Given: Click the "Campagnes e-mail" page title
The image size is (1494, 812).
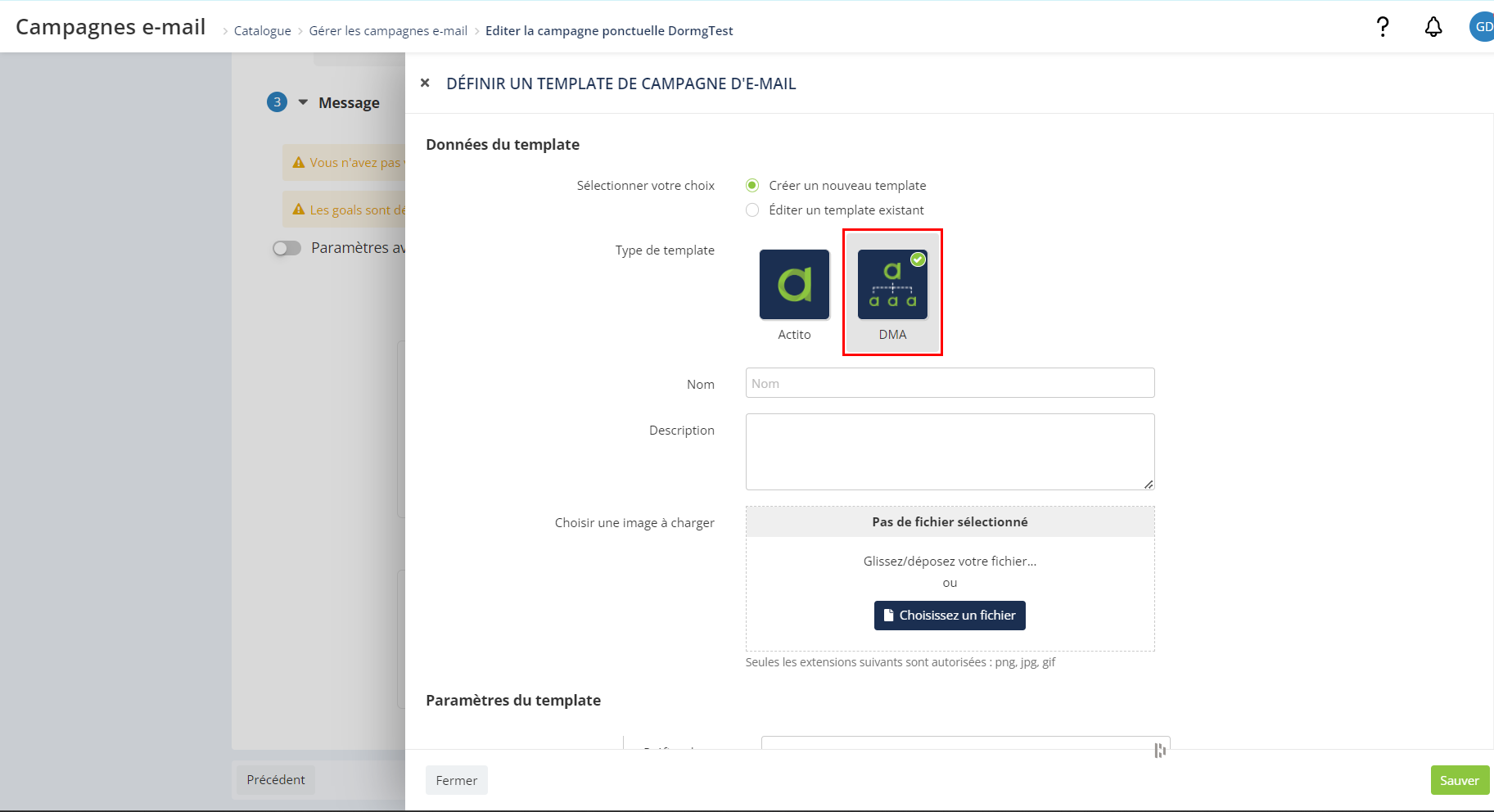Looking at the screenshot, I should tap(111, 27).
